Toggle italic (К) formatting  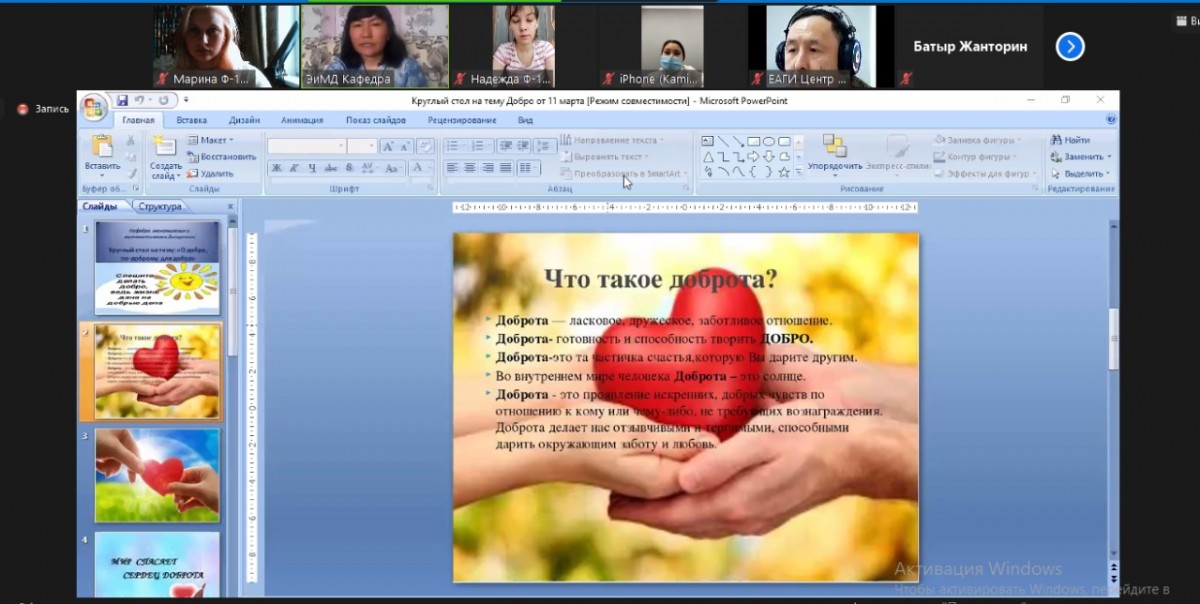click(x=295, y=168)
